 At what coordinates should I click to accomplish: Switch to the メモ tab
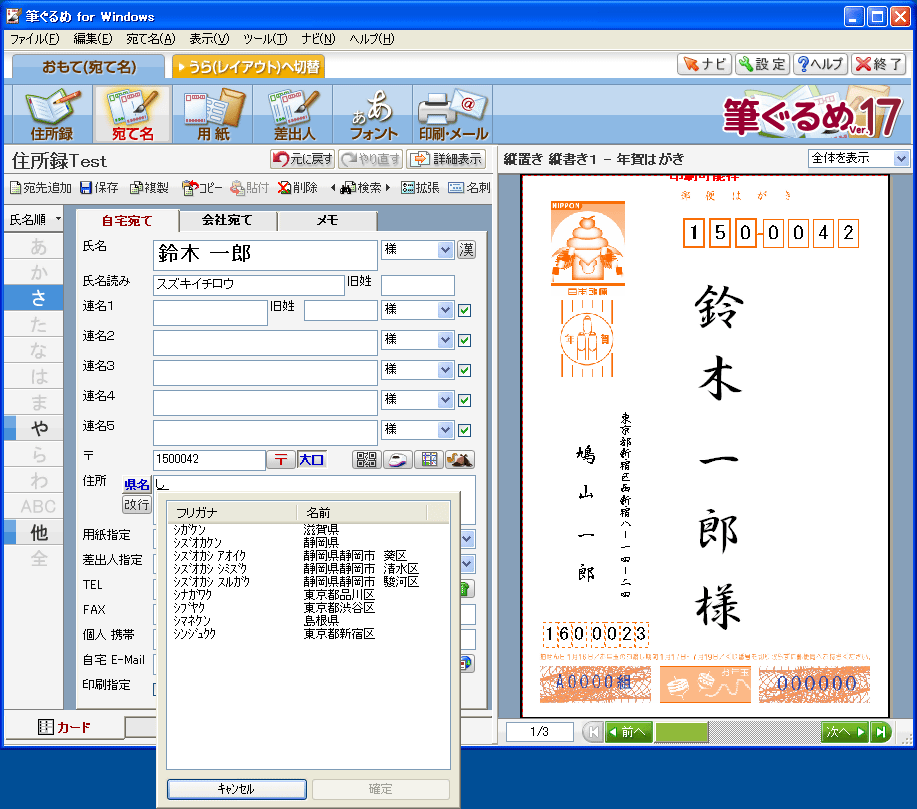coord(328,221)
